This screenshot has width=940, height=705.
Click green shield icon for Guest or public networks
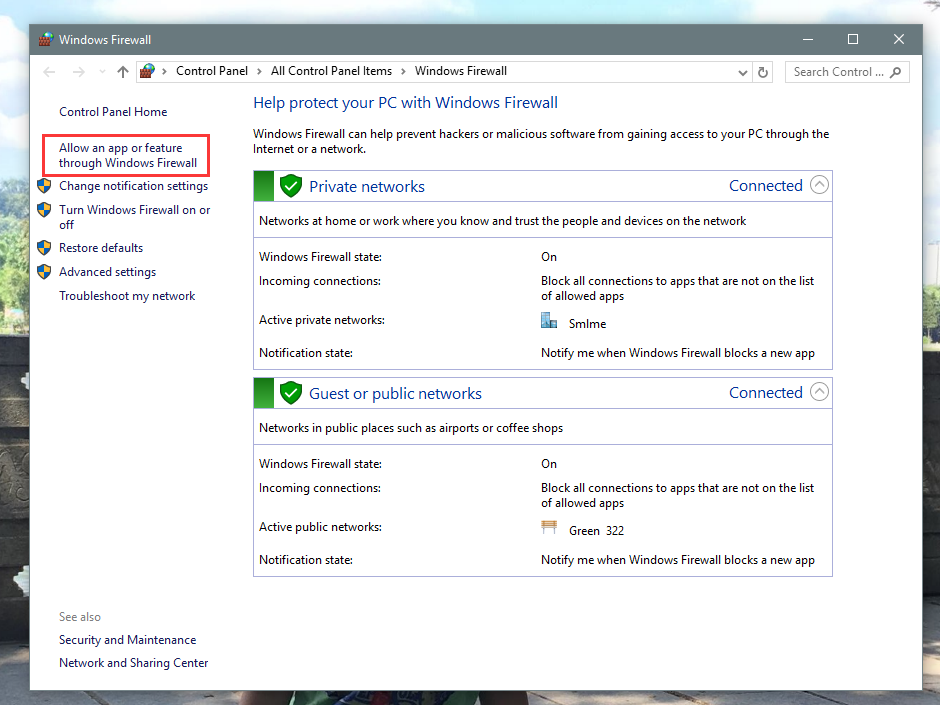coord(291,393)
